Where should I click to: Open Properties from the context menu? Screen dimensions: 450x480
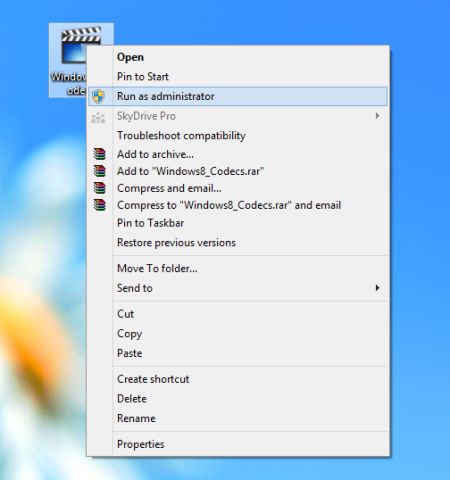(238, 444)
